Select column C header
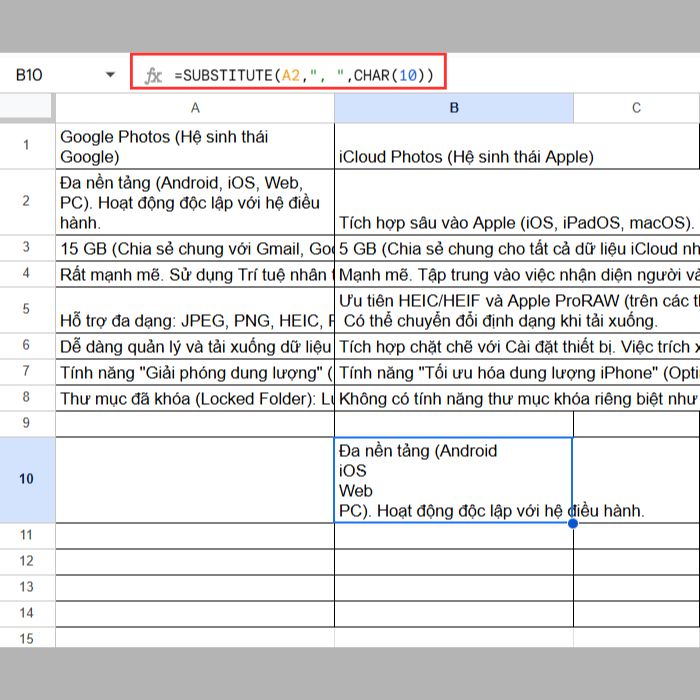Image resolution: width=700 pixels, height=700 pixels. pyautogui.click(x=636, y=108)
